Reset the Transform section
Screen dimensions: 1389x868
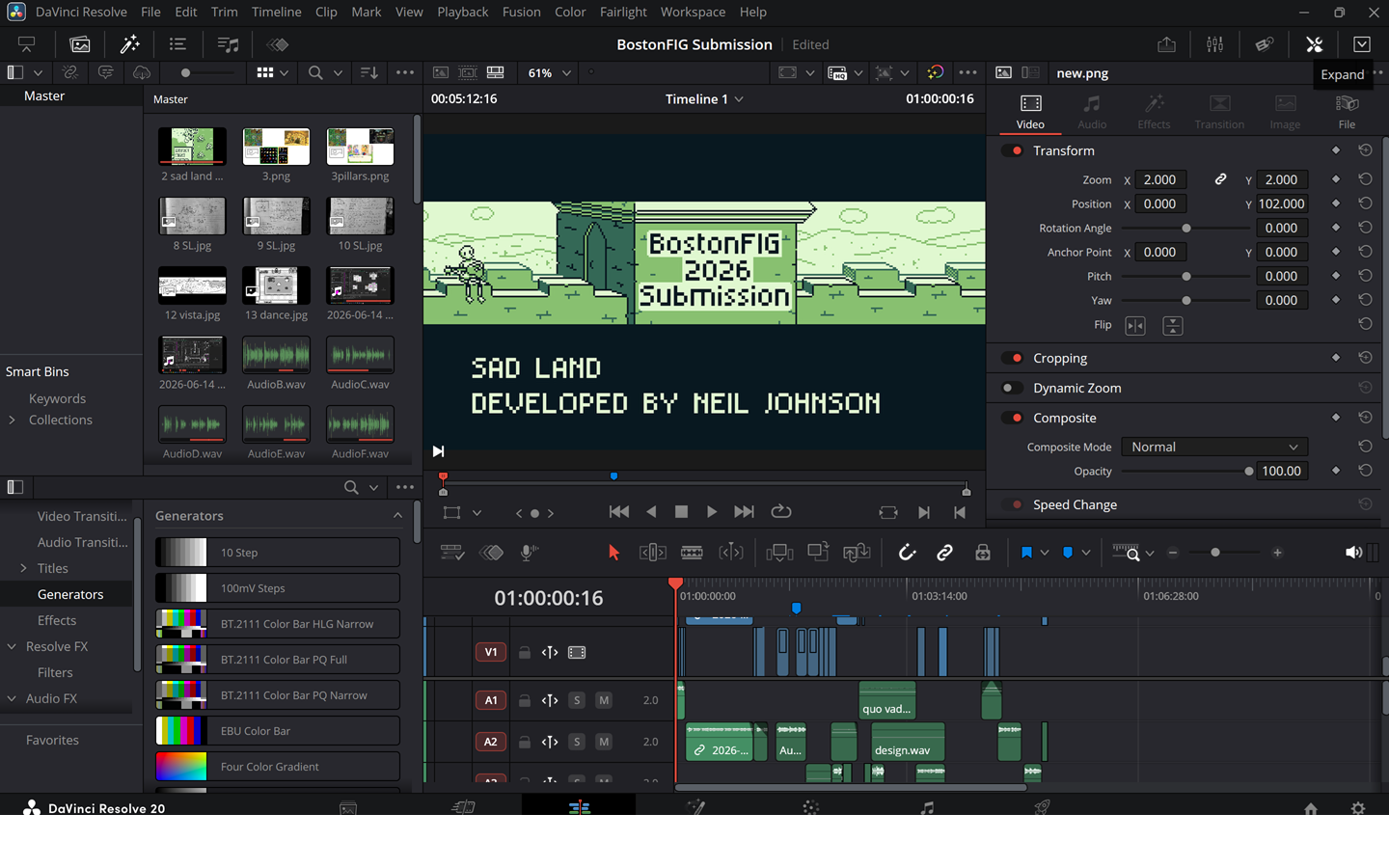tap(1365, 150)
